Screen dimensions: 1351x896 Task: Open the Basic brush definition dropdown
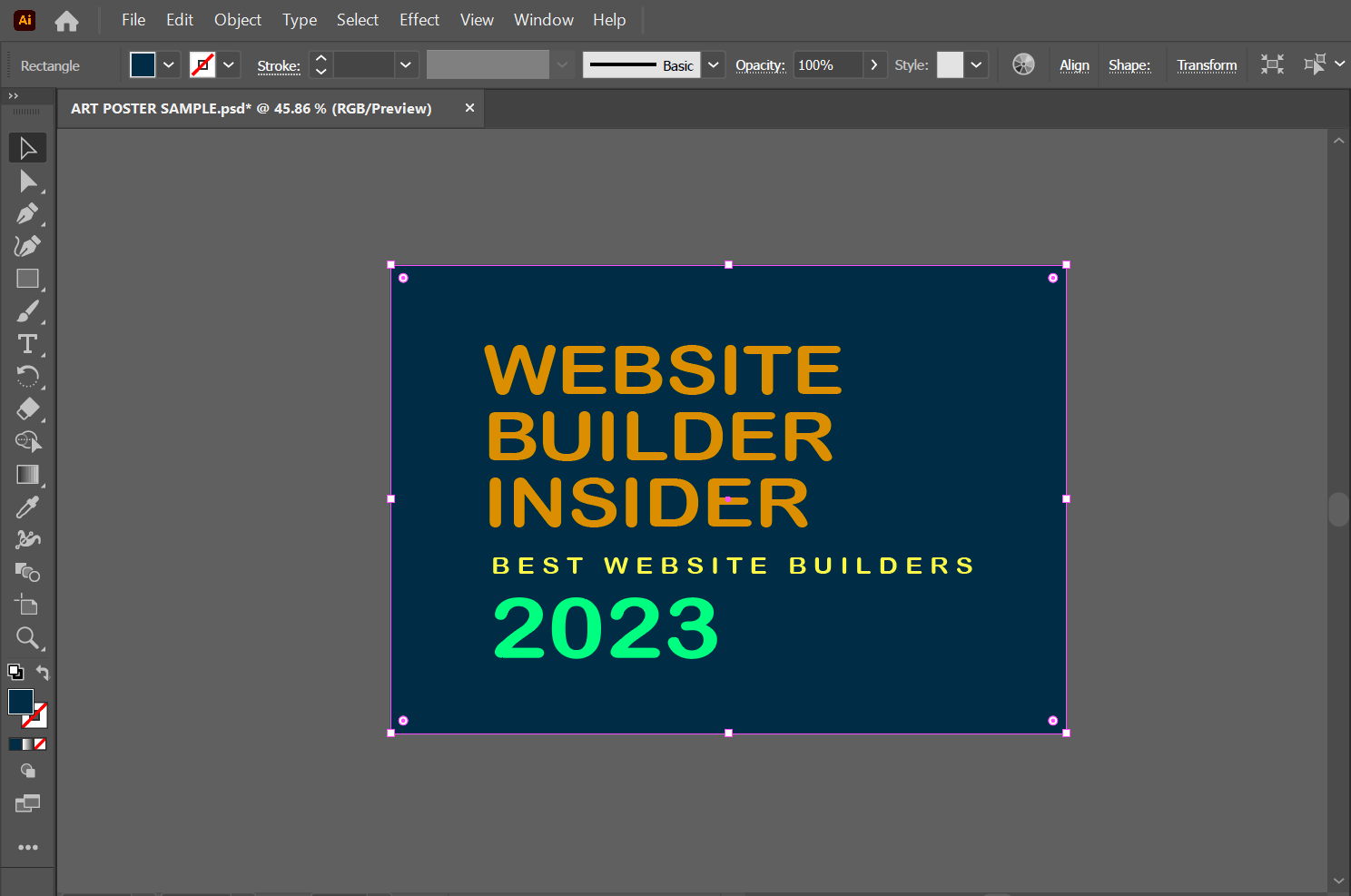[714, 65]
